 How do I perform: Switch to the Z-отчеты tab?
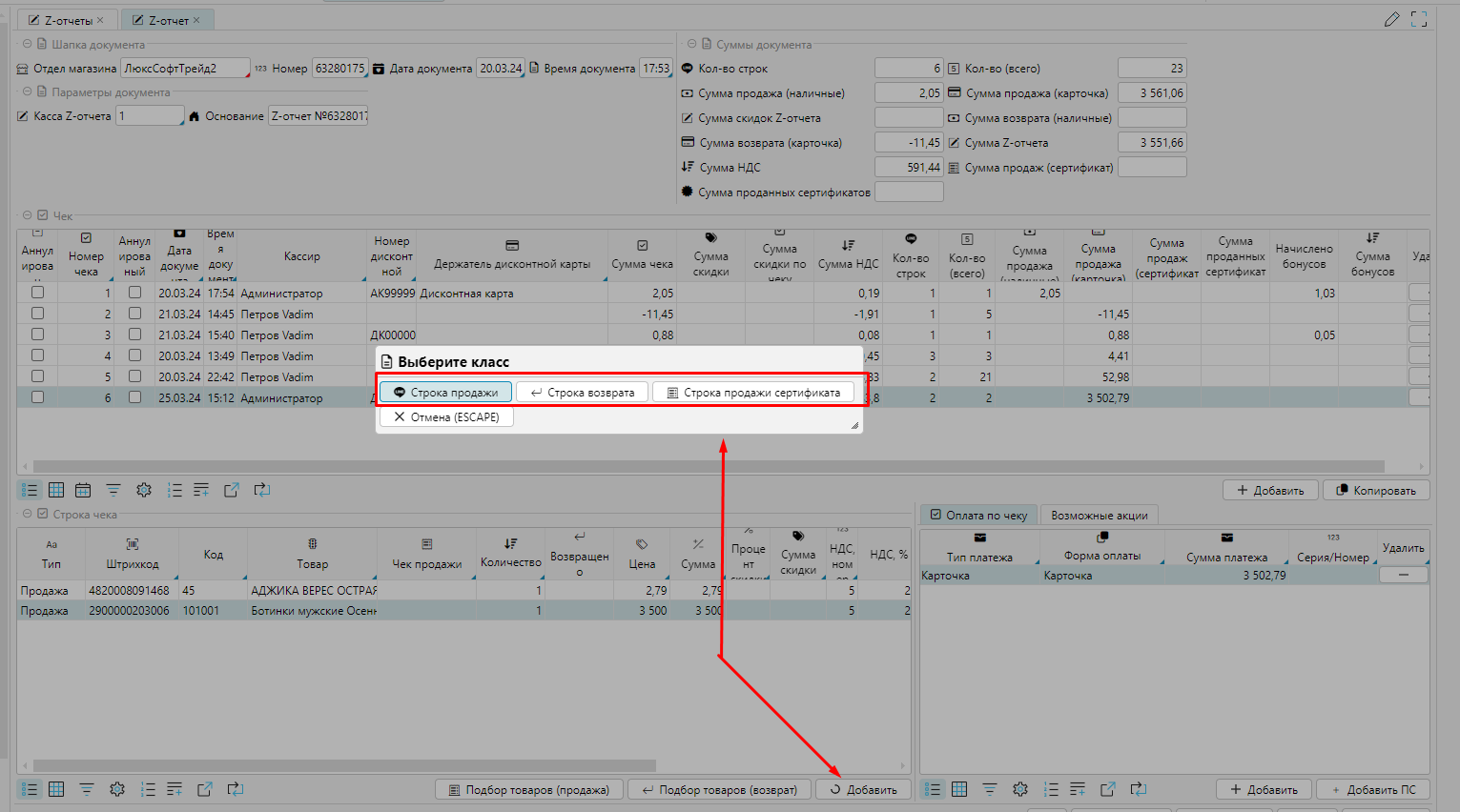click(x=68, y=20)
